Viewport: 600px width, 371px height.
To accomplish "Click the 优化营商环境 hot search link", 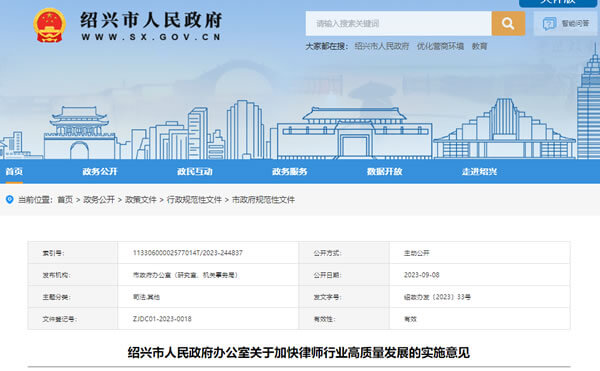I will tap(440, 46).
